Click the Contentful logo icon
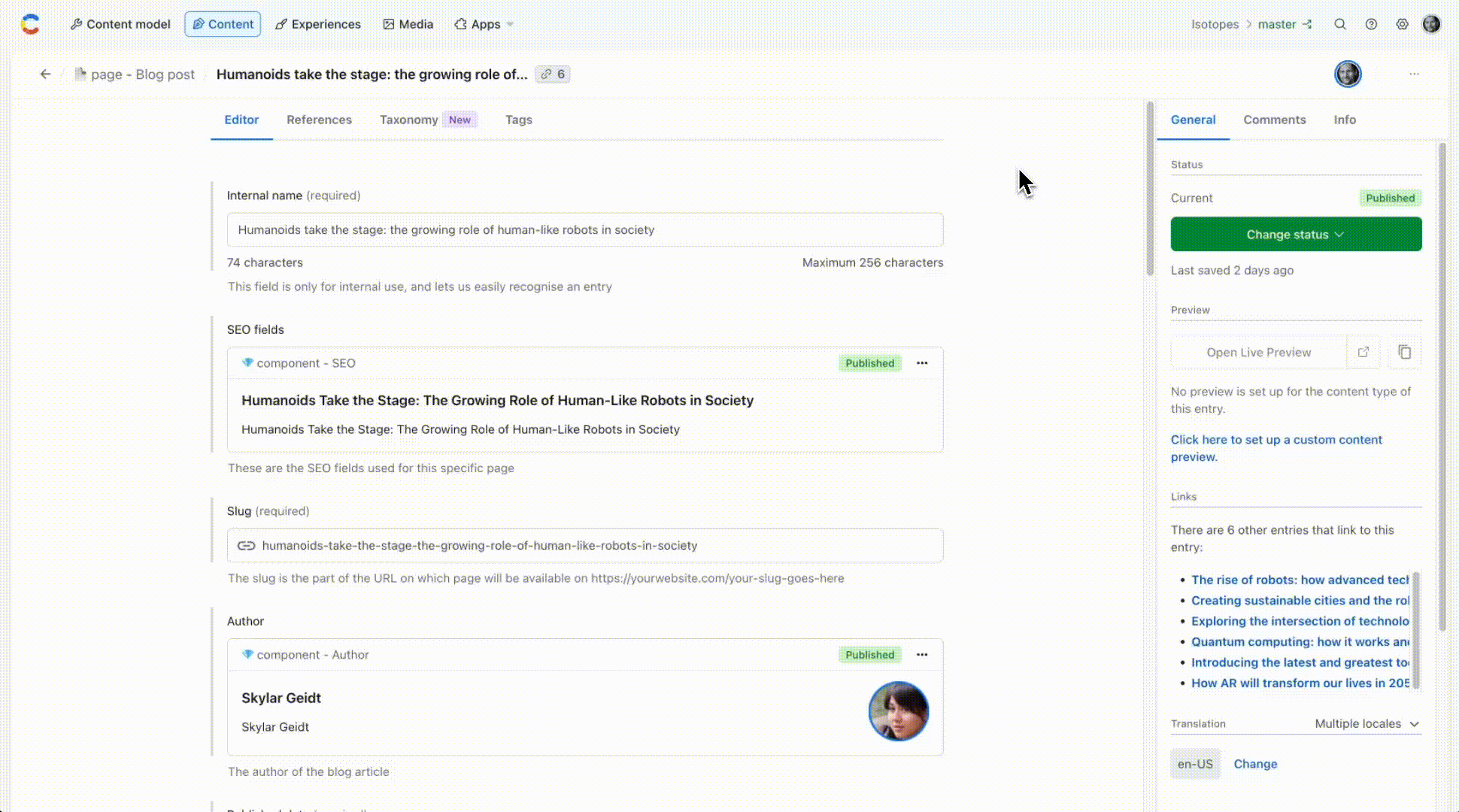Screen dimensions: 1459x812 tap(30, 24)
